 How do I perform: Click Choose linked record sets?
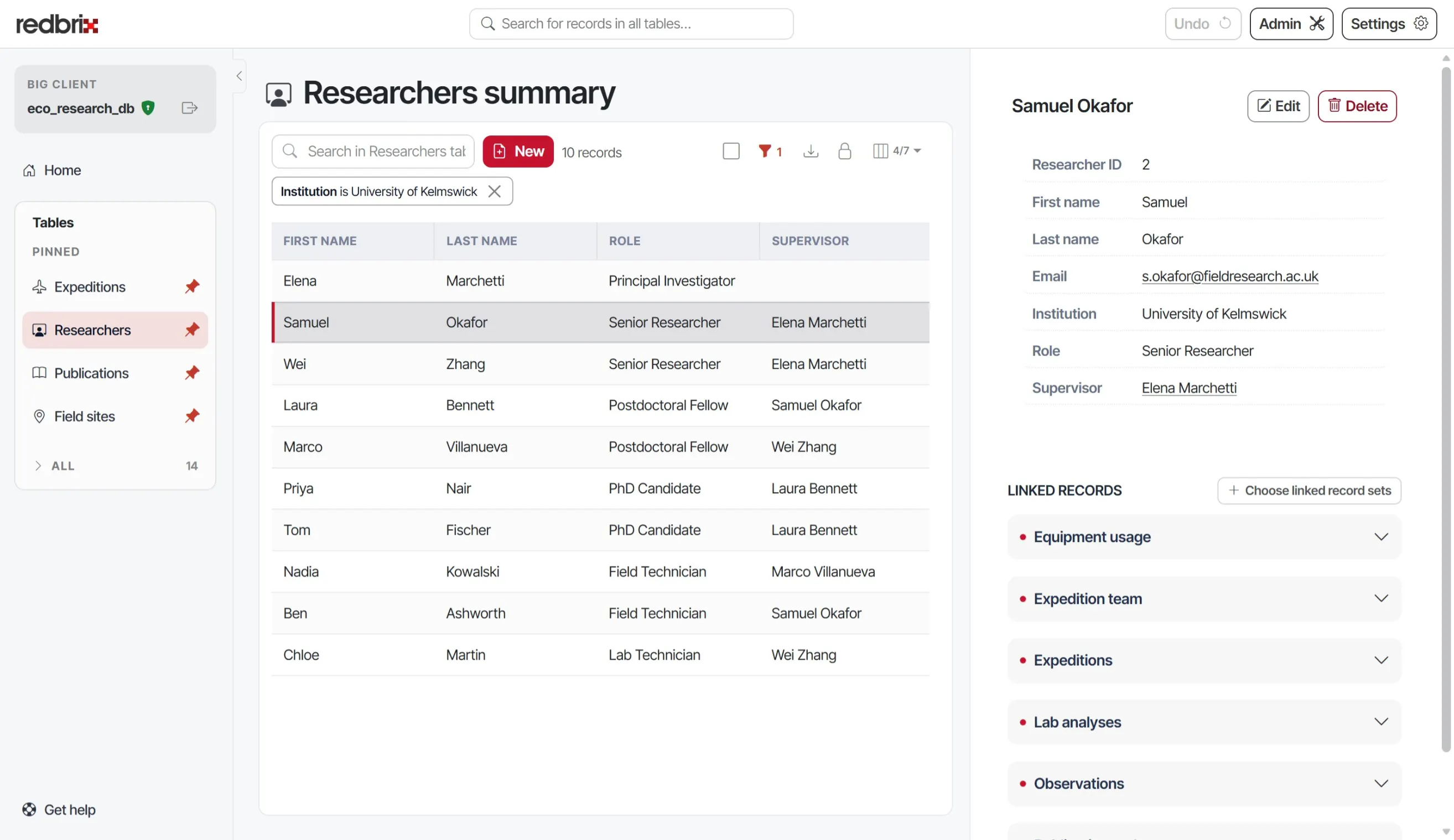(1309, 490)
